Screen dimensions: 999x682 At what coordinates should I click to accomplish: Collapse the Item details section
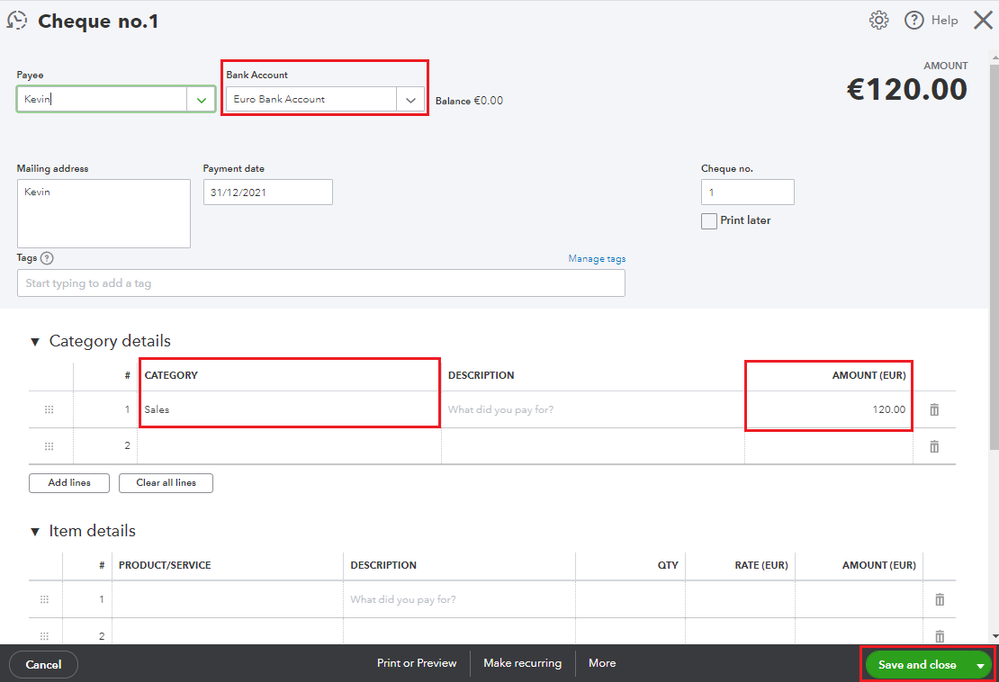pyautogui.click(x=35, y=532)
